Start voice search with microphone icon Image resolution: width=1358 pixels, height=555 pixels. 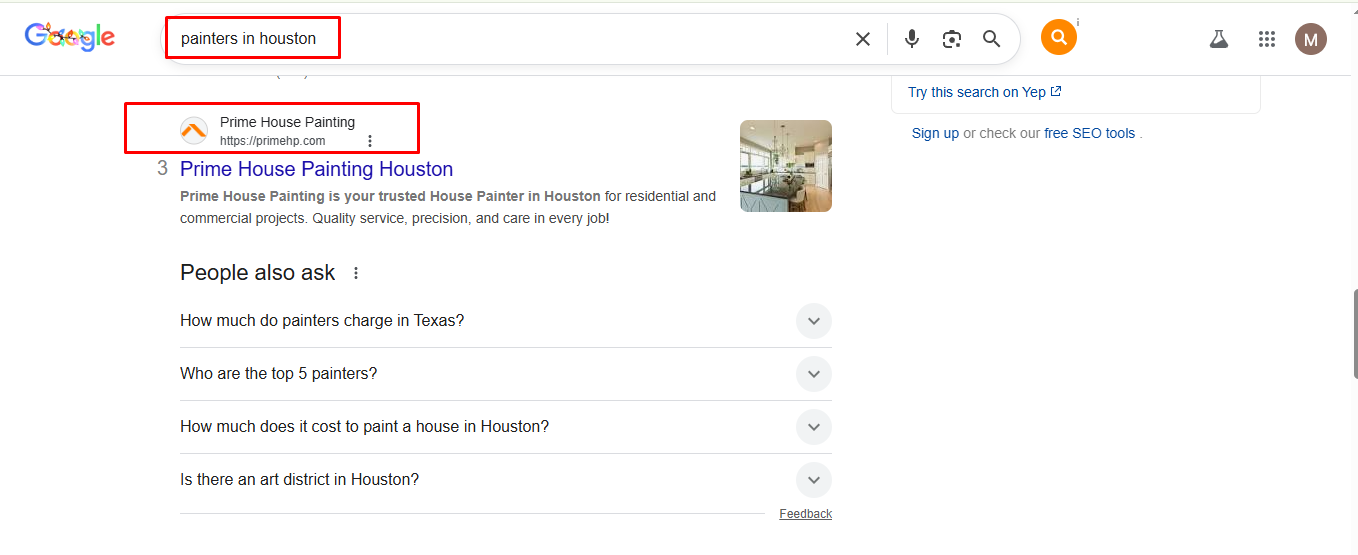tap(911, 39)
